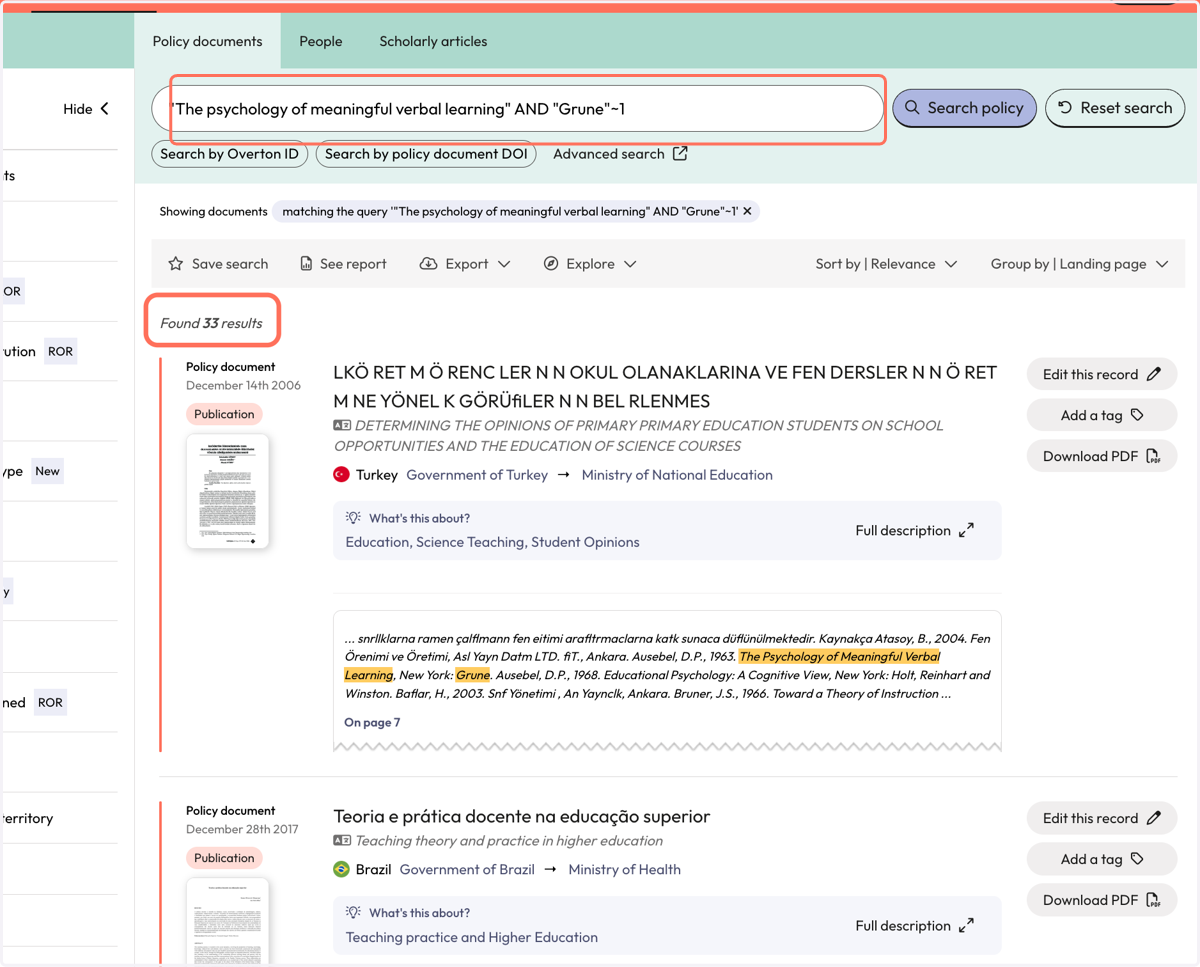
Task: Click the Publication tag on Turkey document
Action: [x=224, y=414]
